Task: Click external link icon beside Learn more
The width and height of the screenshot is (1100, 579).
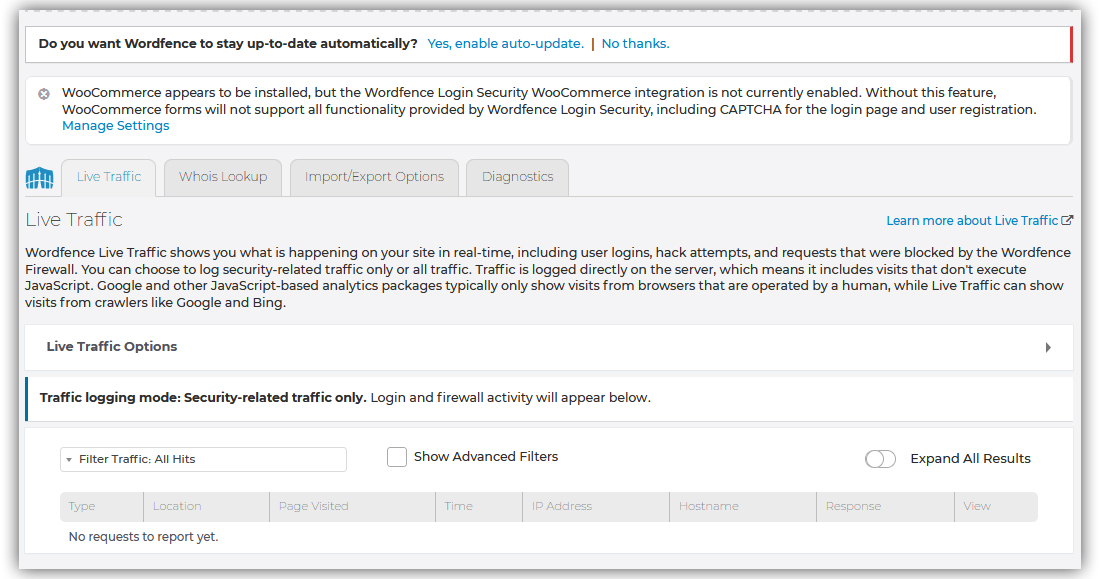Action: [x=1067, y=220]
